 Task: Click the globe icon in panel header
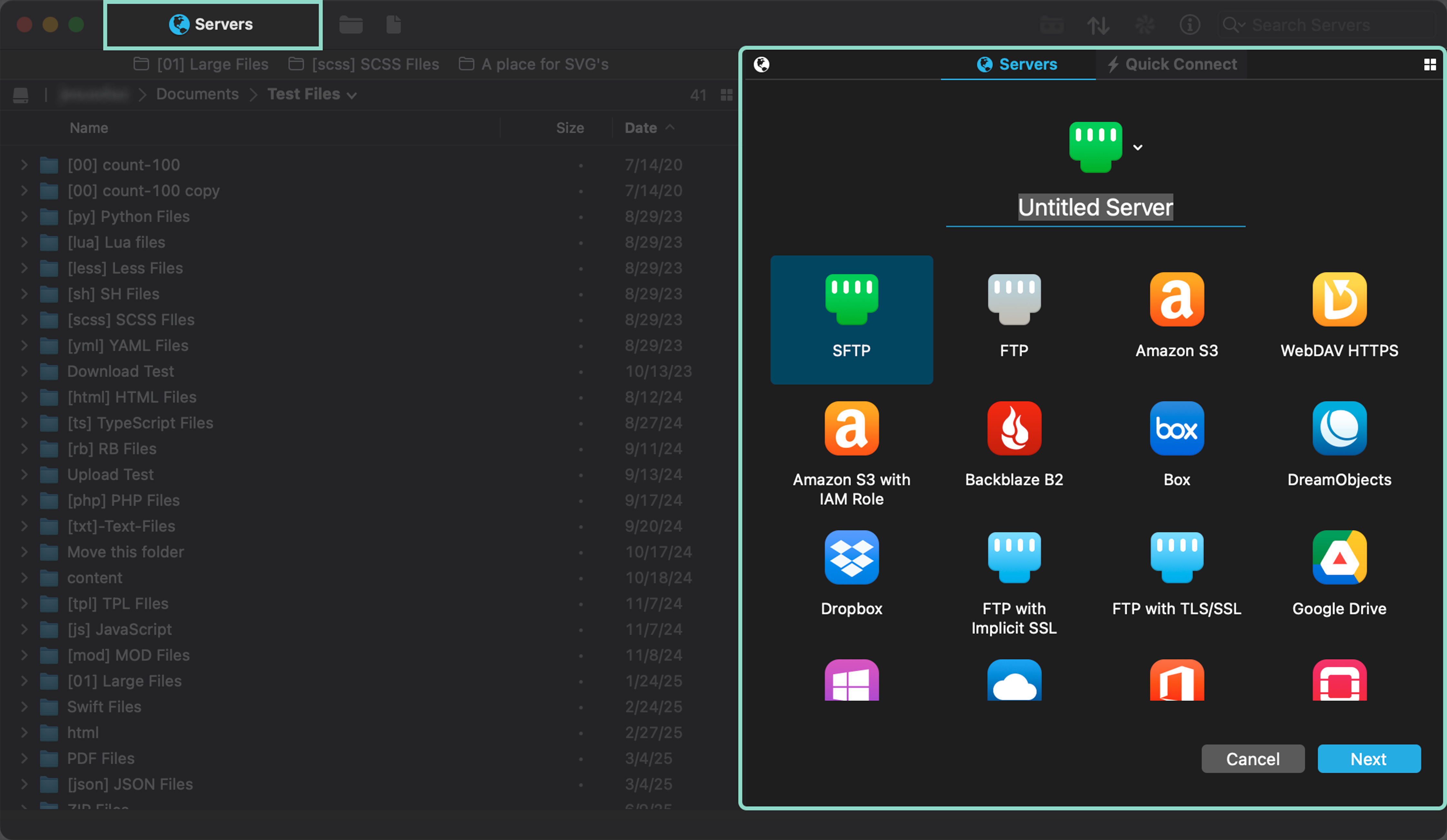click(x=761, y=64)
